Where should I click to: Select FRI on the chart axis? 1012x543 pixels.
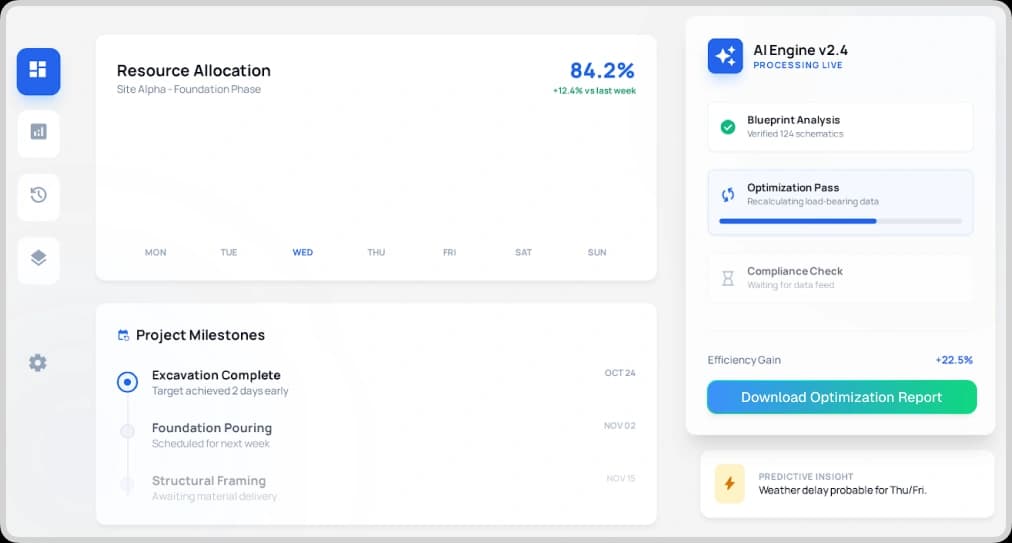(x=450, y=252)
